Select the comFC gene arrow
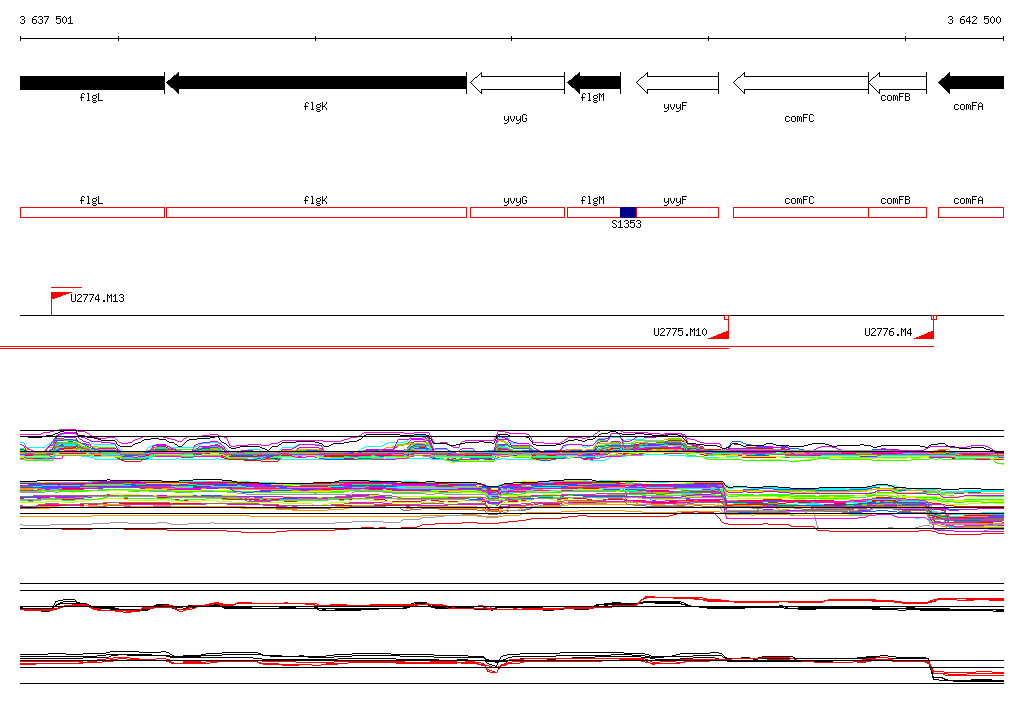The width and height of the screenshot is (1024, 714). pos(801,83)
